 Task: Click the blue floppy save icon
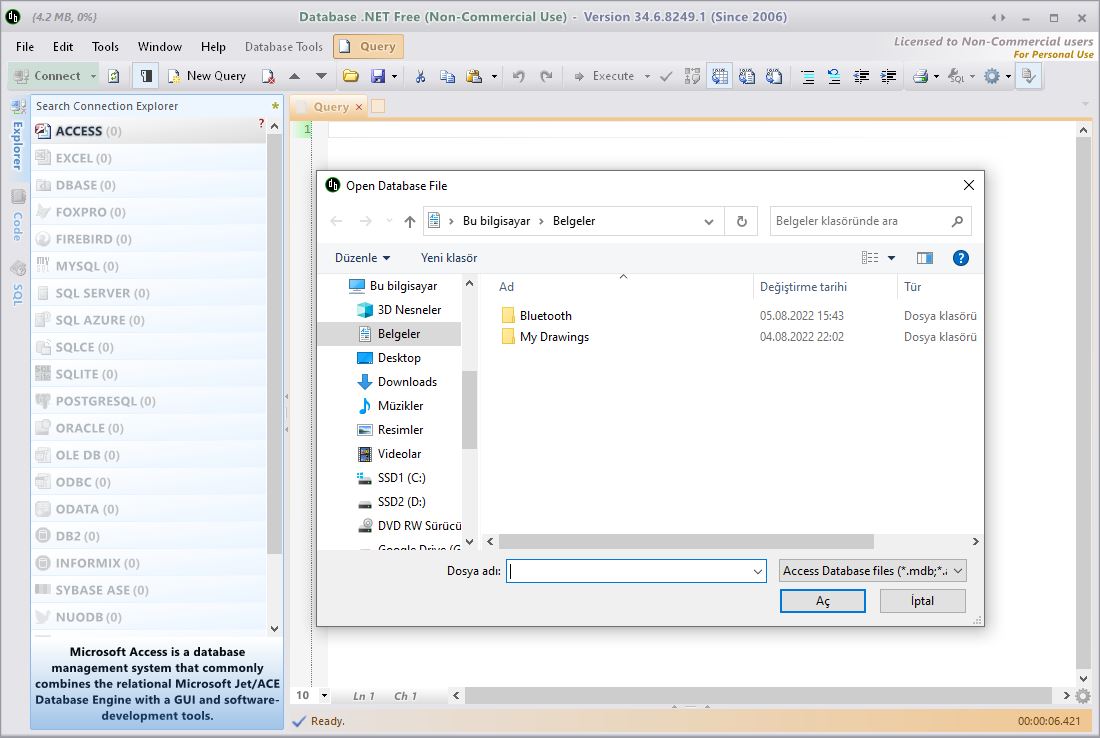[378, 76]
